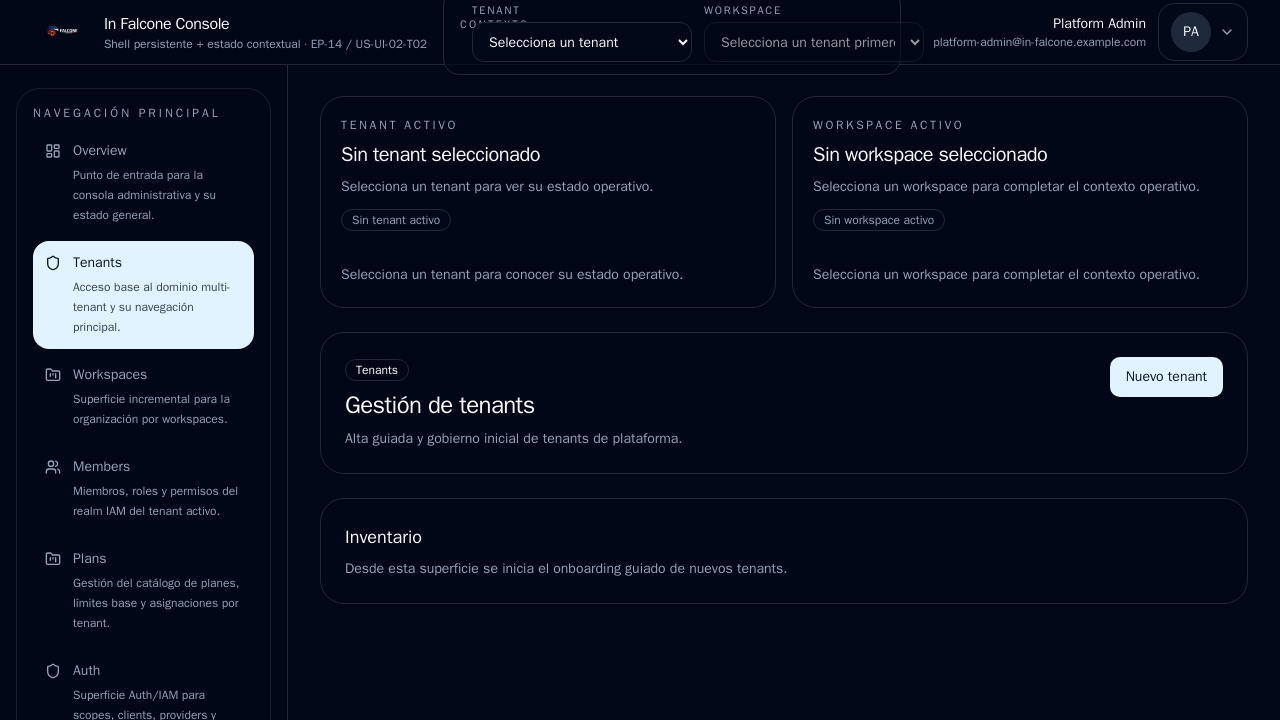The height and width of the screenshot is (720, 1280).
Task: Click the 'Tenants' badge above Gestión de tenants
Action: (377, 370)
